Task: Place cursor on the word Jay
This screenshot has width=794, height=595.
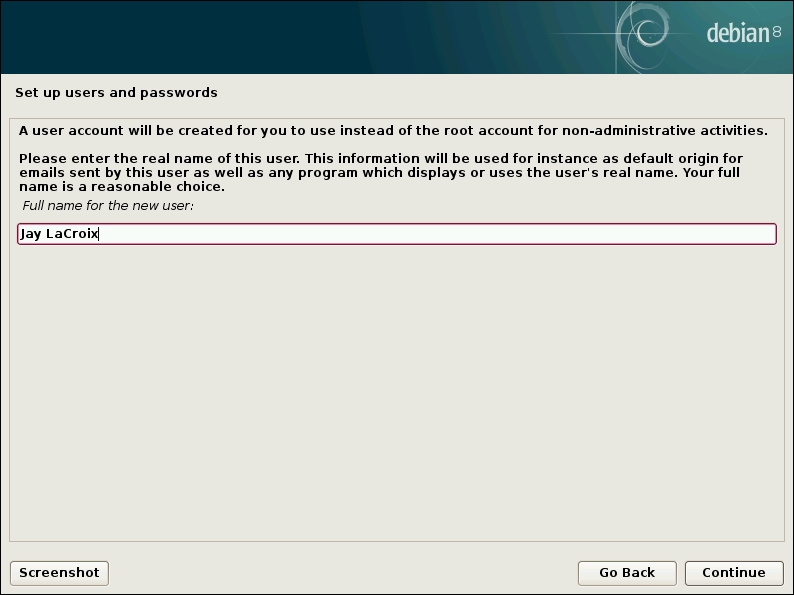Action: click(30, 234)
